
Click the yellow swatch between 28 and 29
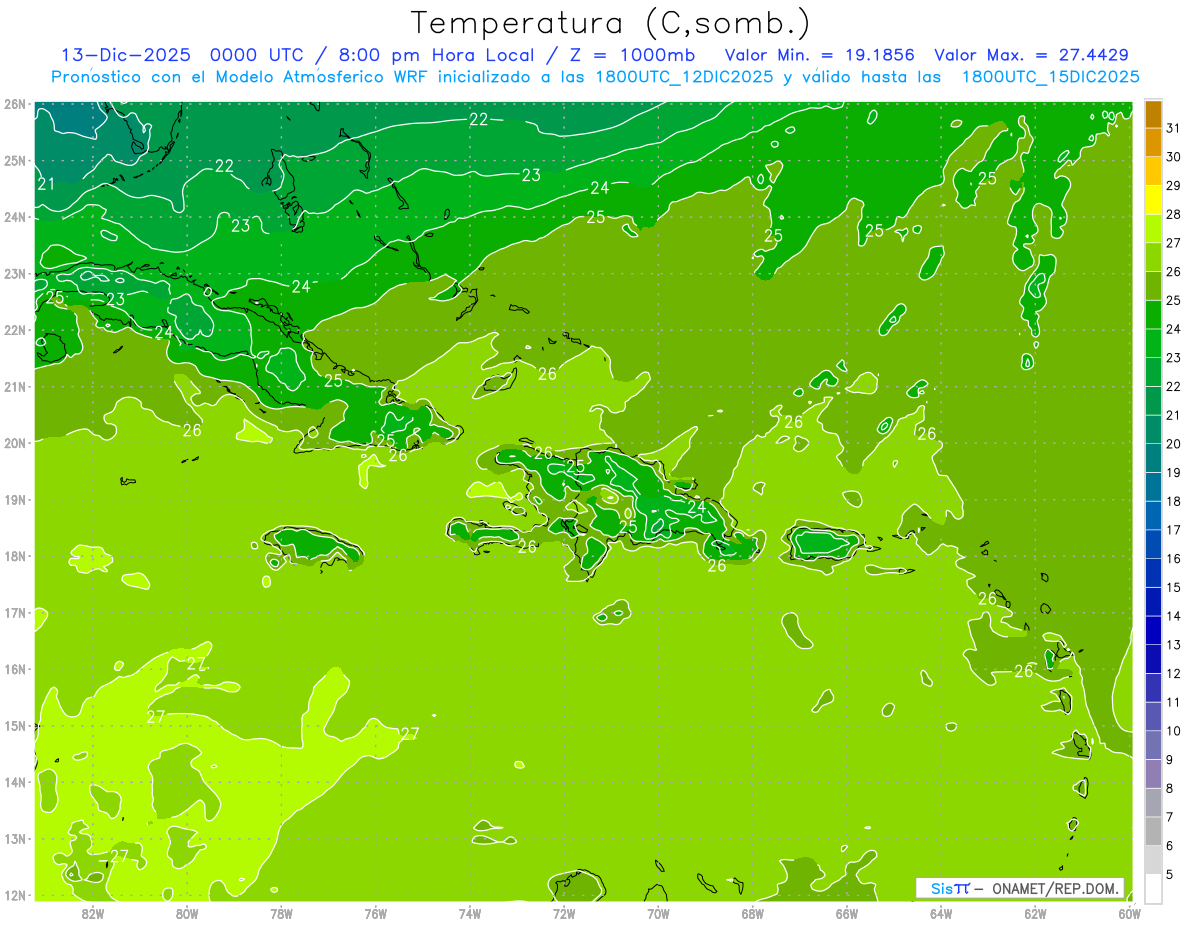coord(1153,200)
